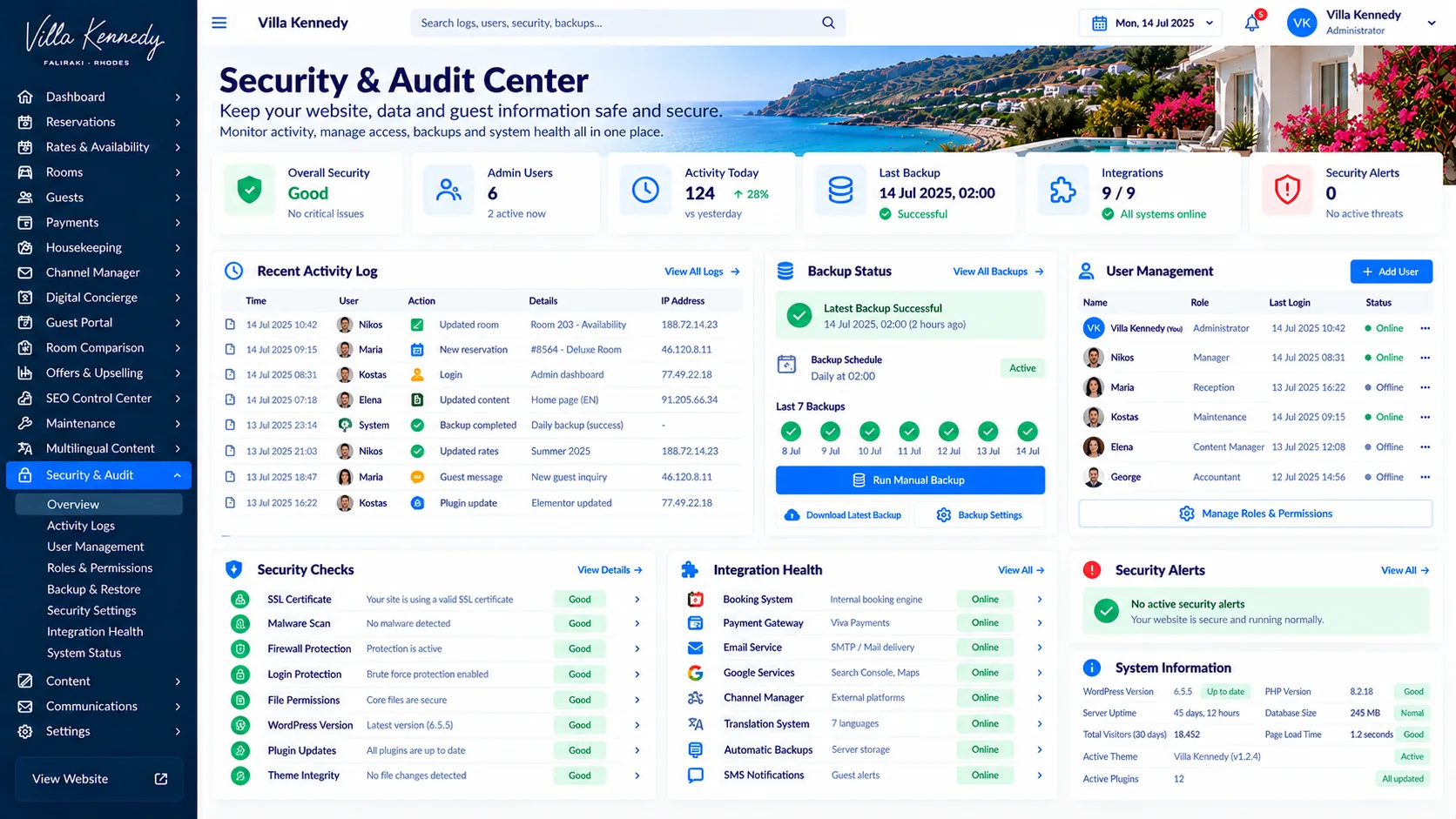Click the Backup Schedule calendar icon
Screen dimensions: 1456x819
point(786,365)
